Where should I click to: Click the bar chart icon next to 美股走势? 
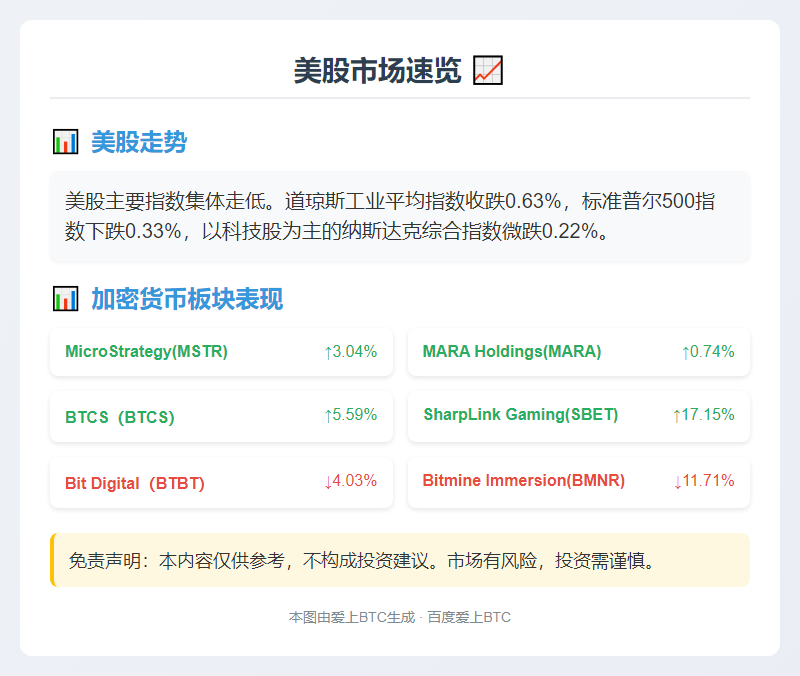(x=65, y=141)
